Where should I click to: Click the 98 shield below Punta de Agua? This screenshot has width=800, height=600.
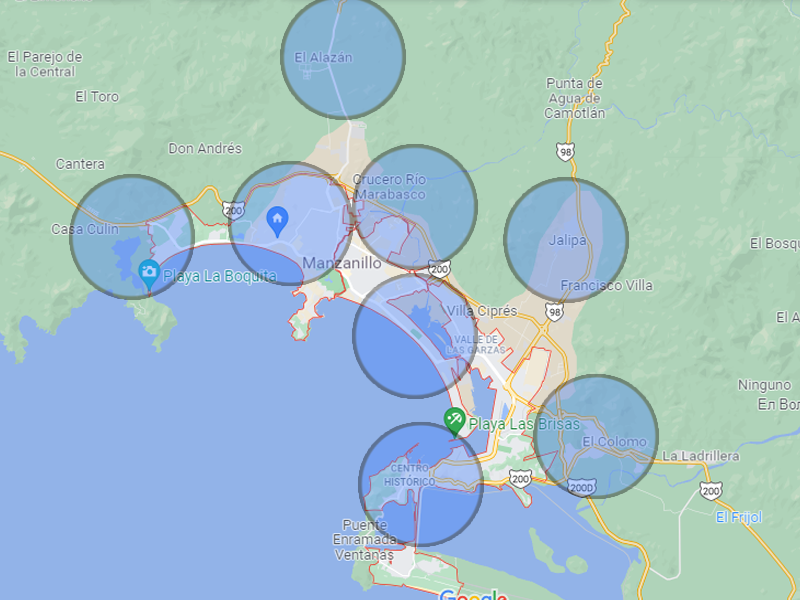coord(565,152)
